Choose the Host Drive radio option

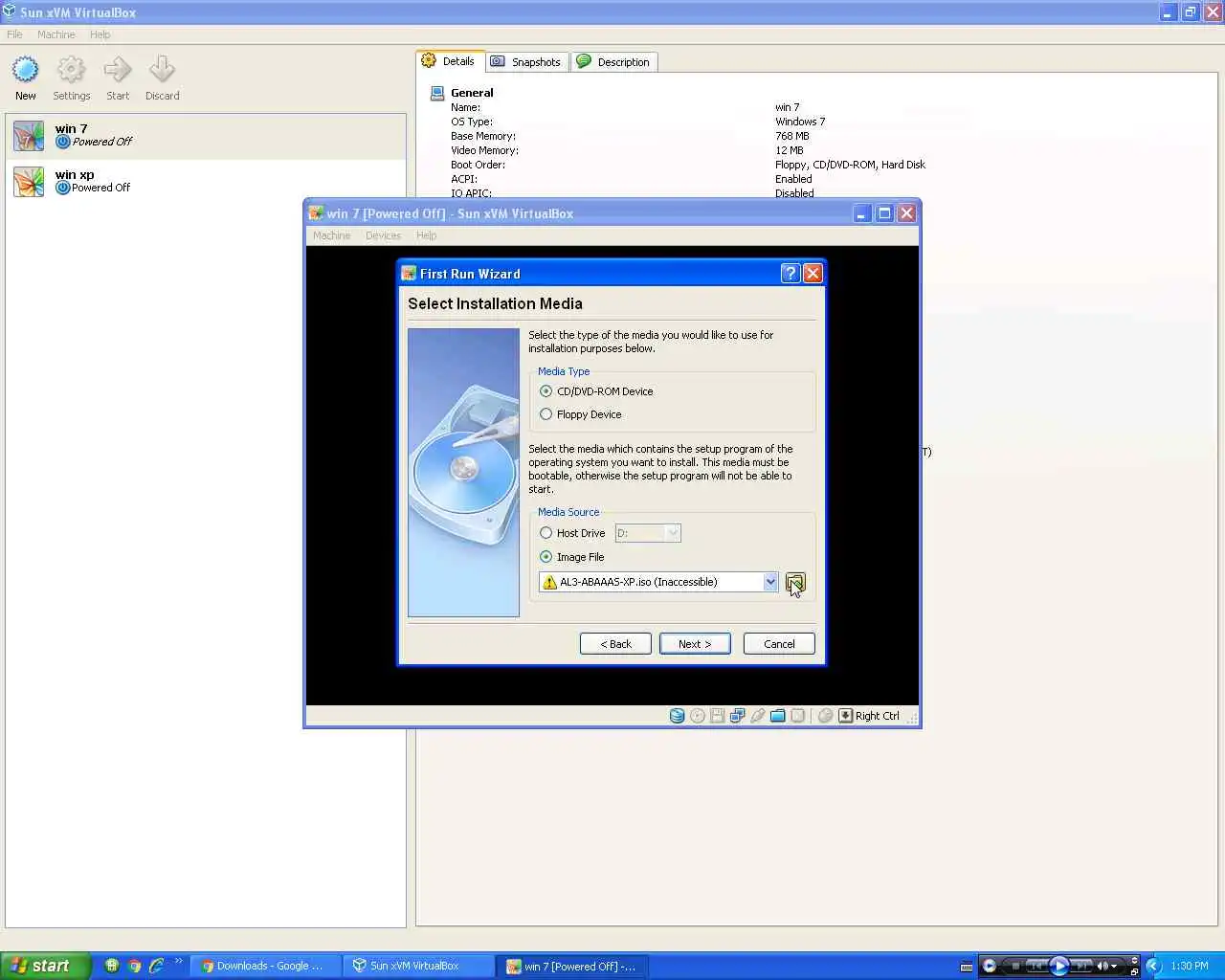(546, 533)
